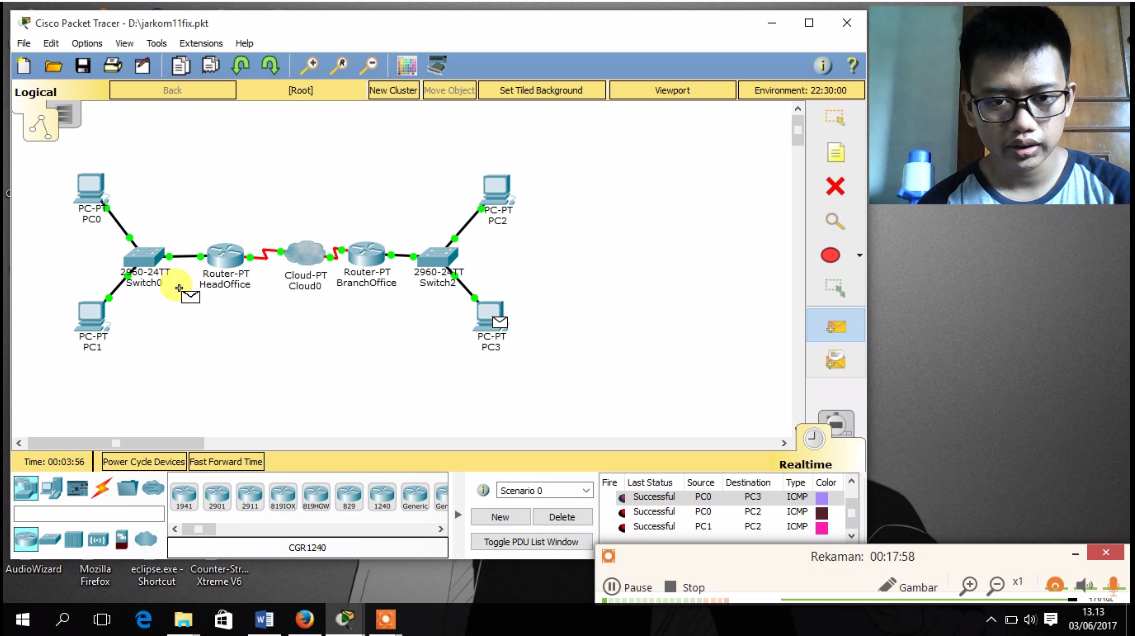Image resolution: width=1135 pixels, height=636 pixels.
Task: Choose the Connections lightning category
Action: pos(102,488)
